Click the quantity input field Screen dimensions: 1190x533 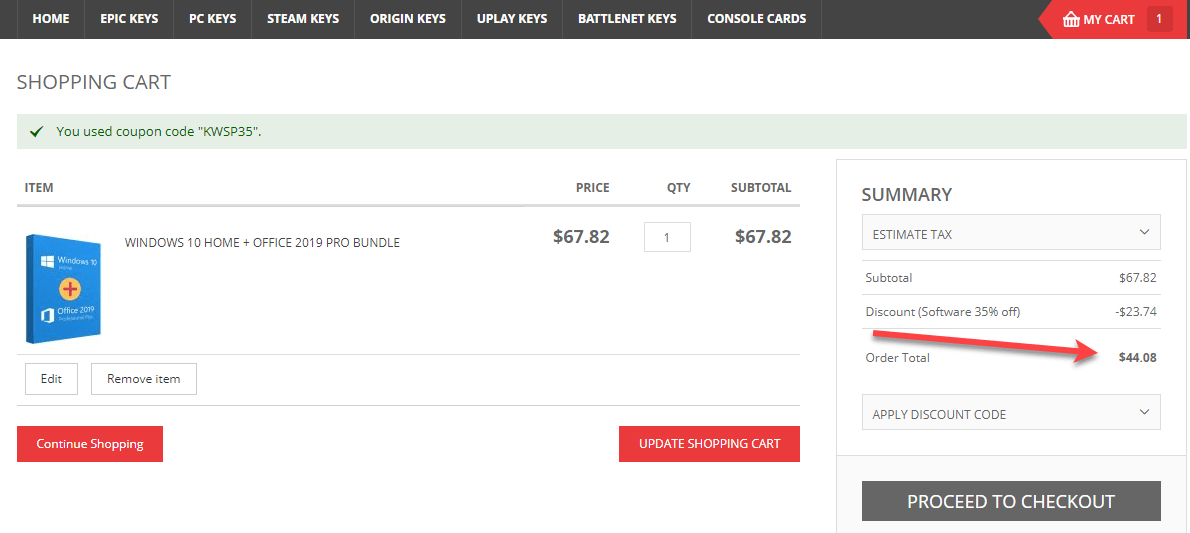point(667,237)
